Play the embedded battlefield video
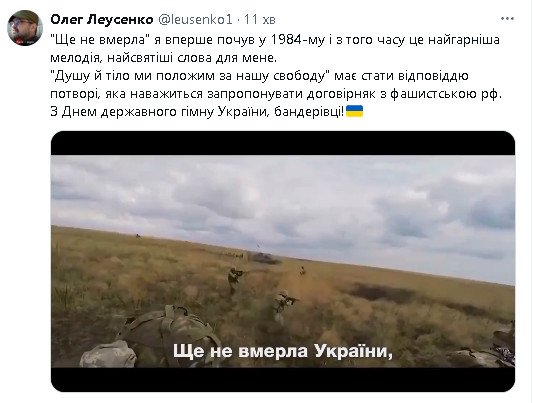533x403 pixels. 283,261
